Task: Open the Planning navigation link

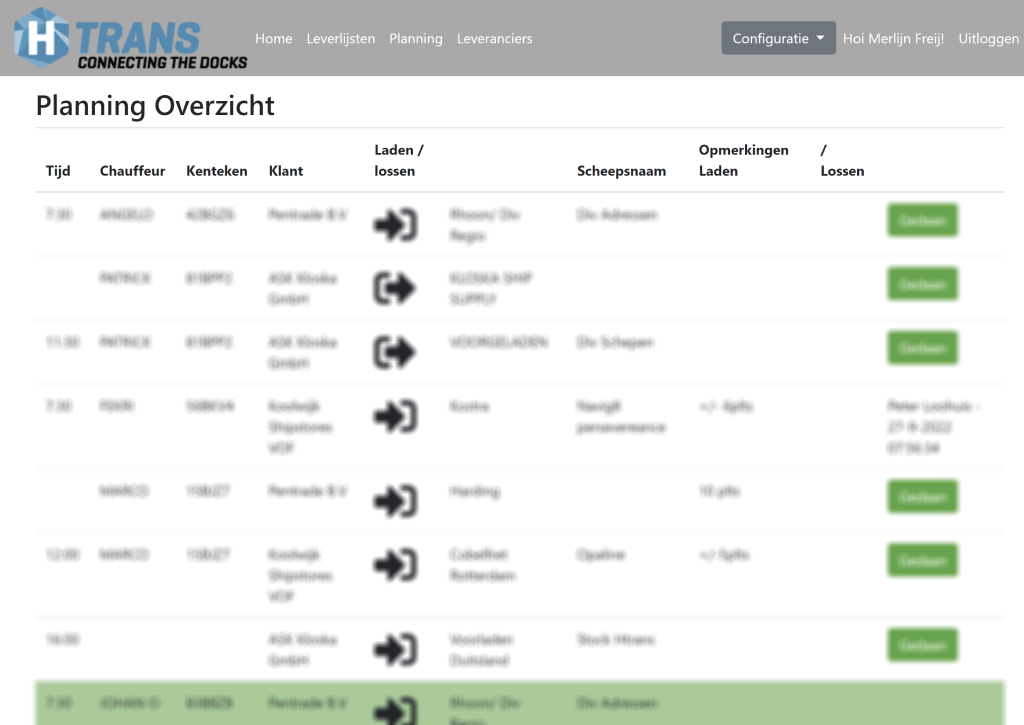Action: click(x=416, y=39)
